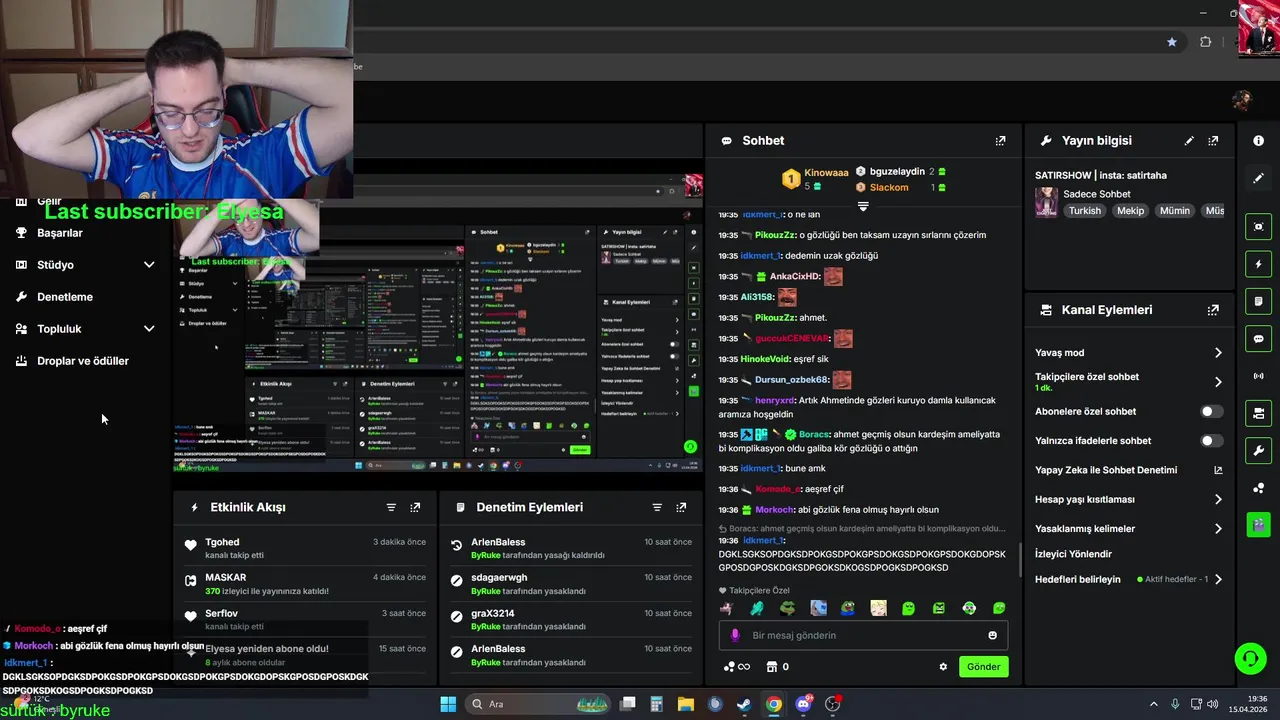1280x720 pixels.
Task: Click İzleyici Yönlendir option
Action: click(x=1074, y=554)
